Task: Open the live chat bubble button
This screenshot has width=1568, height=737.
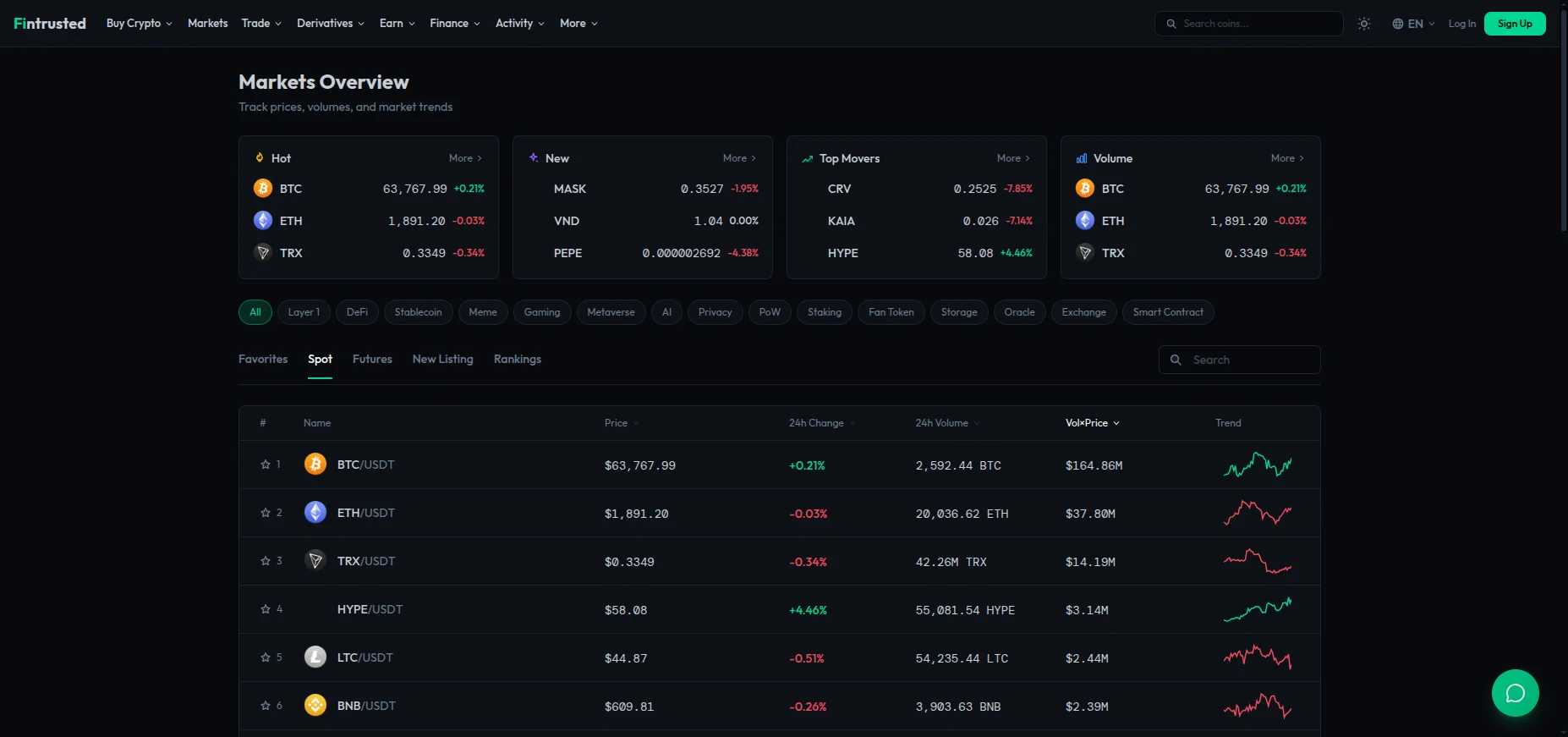Action: click(x=1515, y=693)
